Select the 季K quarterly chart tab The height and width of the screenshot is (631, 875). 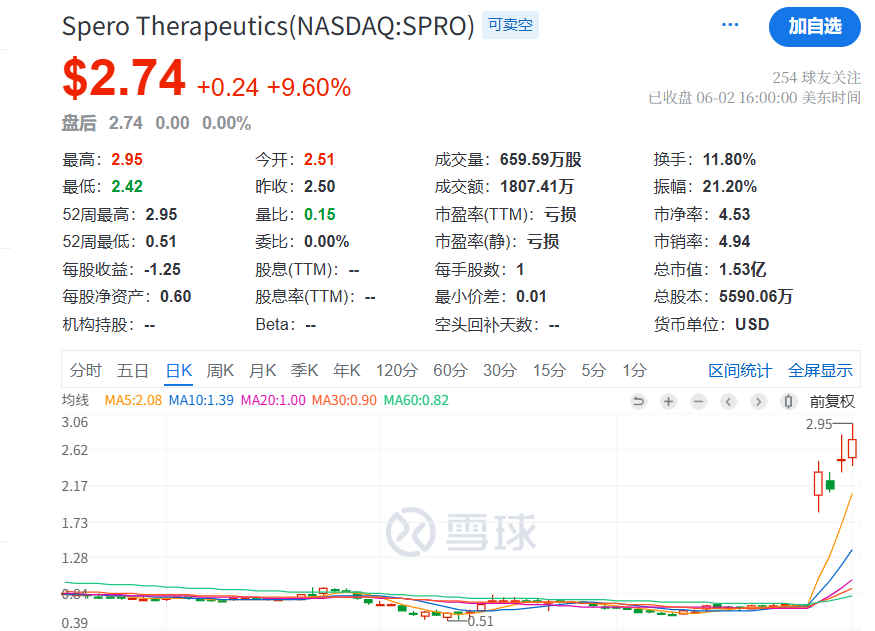pyautogui.click(x=304, y=370)
